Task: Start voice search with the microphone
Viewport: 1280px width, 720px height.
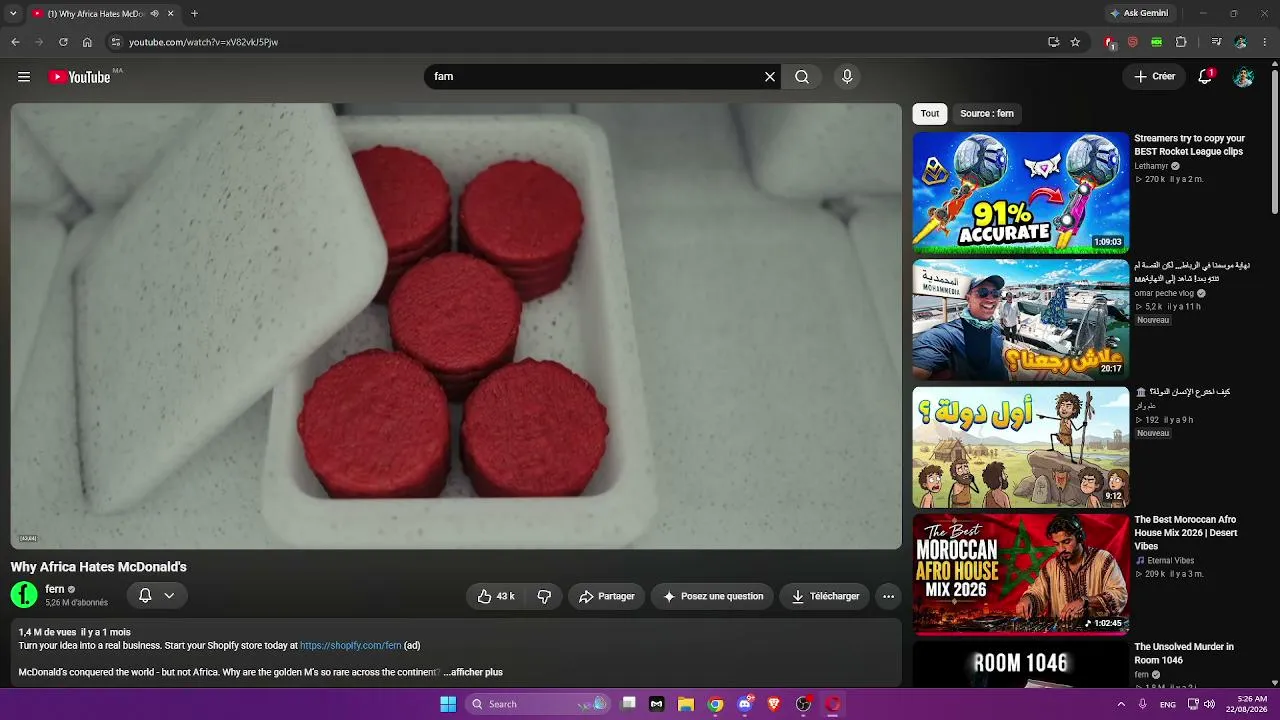Action: pos(847,77)
